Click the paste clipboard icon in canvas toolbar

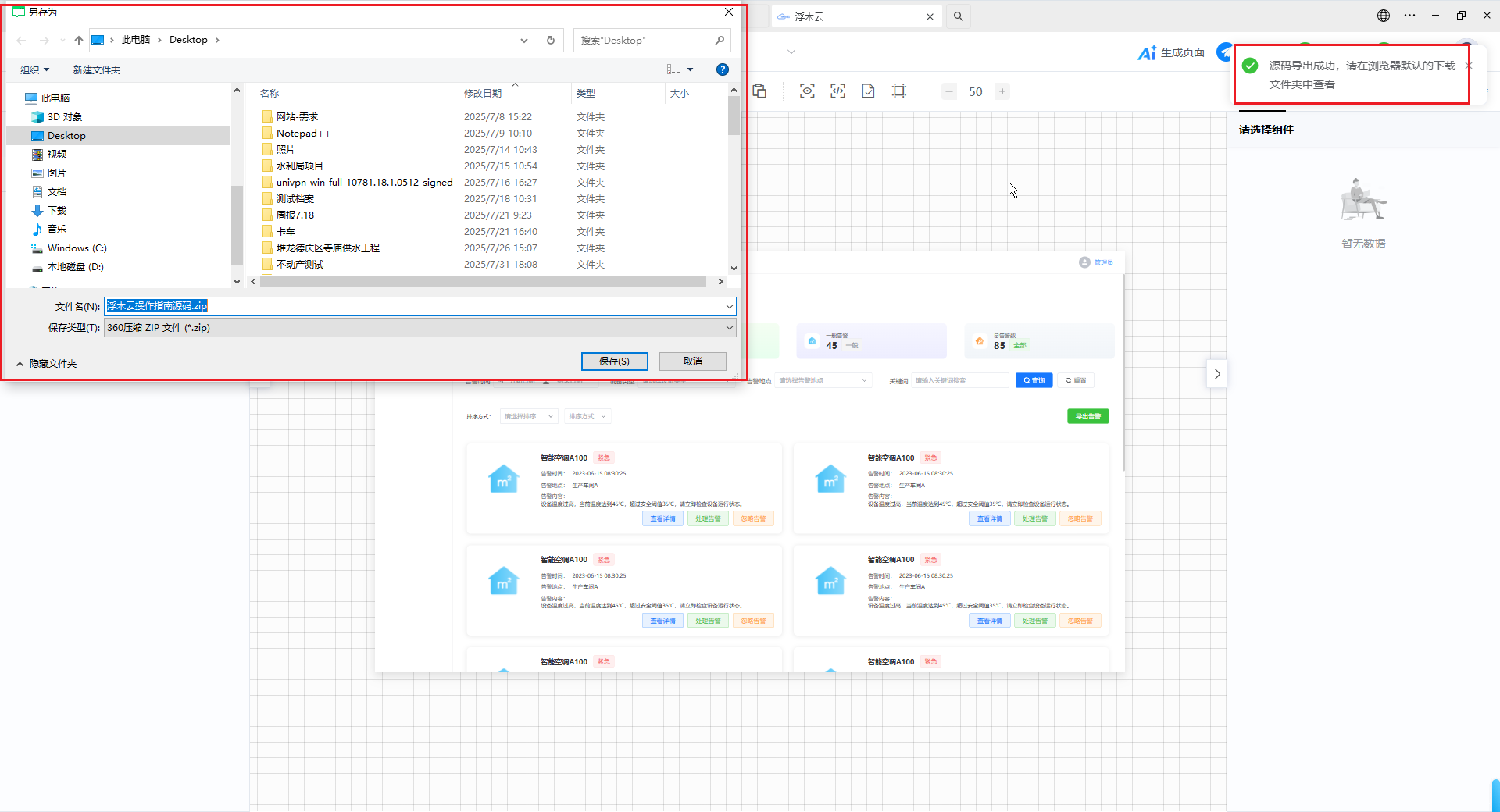759,91
